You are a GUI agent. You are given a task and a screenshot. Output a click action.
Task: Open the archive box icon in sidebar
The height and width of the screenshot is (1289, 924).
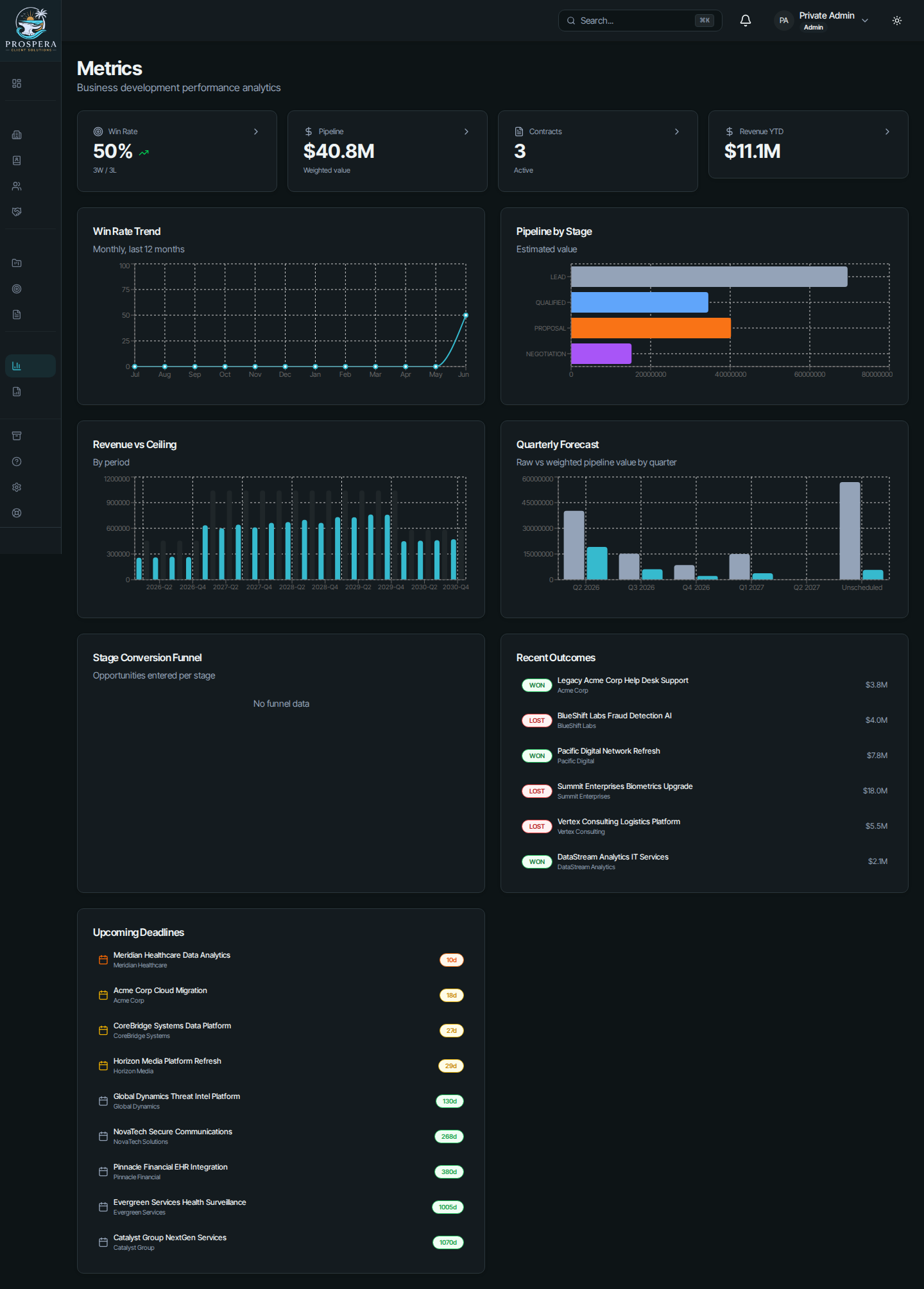tap(17, 436)
